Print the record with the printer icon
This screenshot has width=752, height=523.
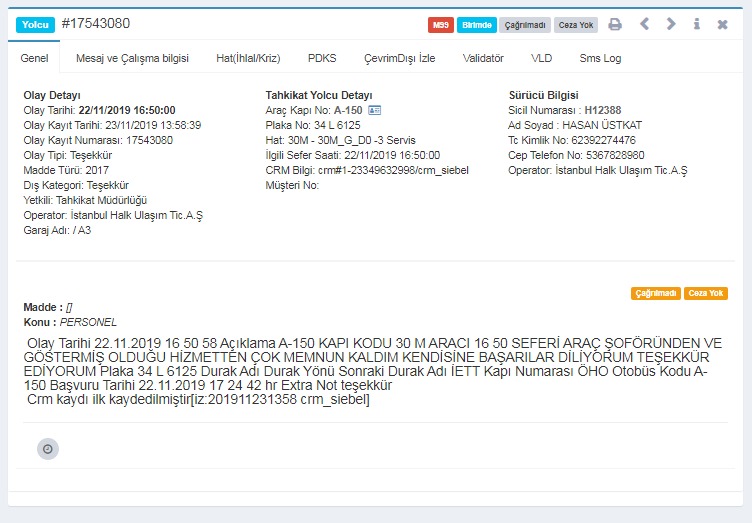pyautogui.click(x=615, y=24)
